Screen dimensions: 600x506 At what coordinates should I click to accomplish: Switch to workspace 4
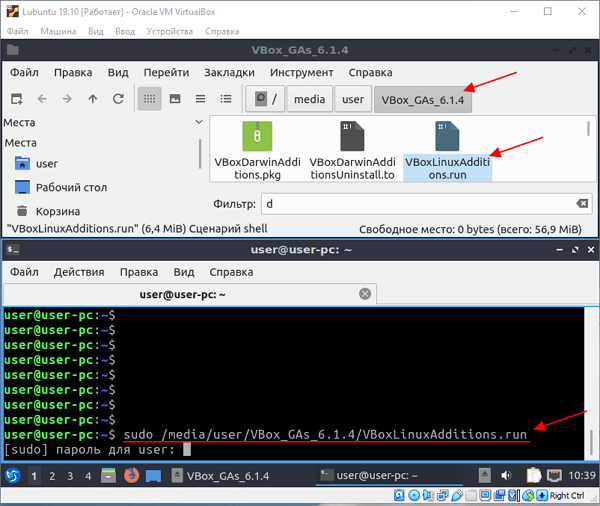click(x=88, y=476)
